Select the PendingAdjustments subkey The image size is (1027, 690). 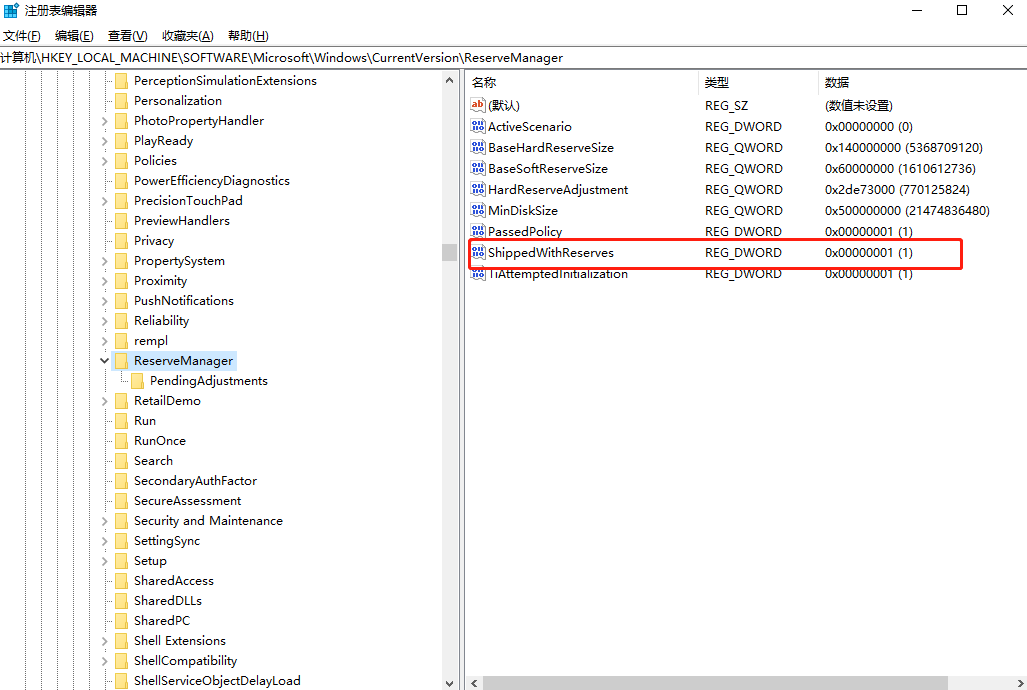(209, 380)
